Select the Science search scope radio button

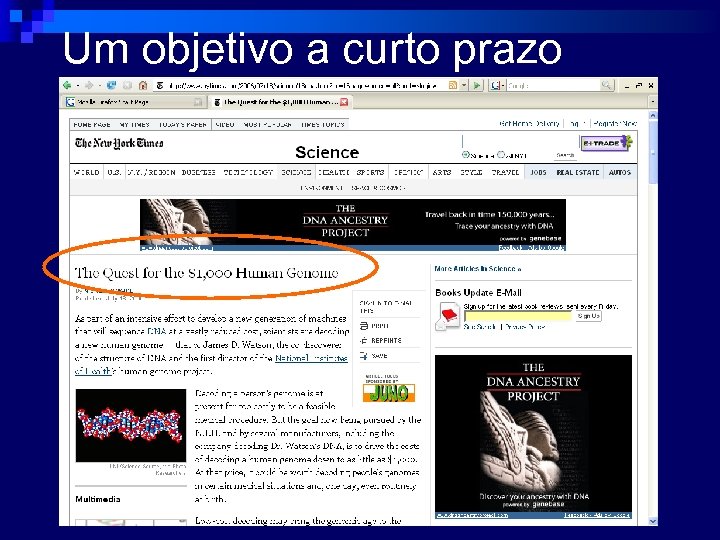(x=466, y=155)
